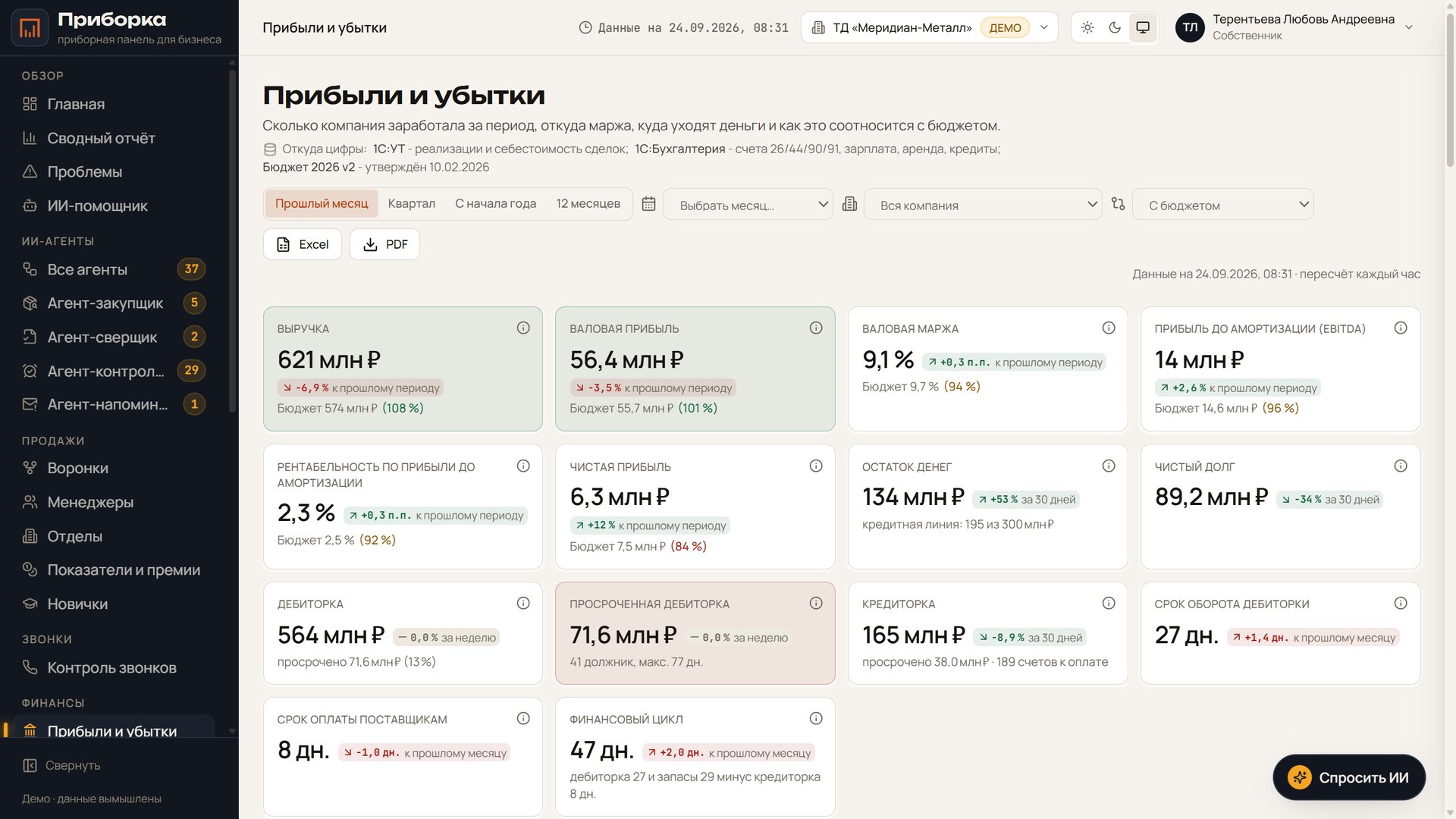Screen dimensions: 1456x819
Task: Open ИИ-помощник page
Action: [114, 206]
